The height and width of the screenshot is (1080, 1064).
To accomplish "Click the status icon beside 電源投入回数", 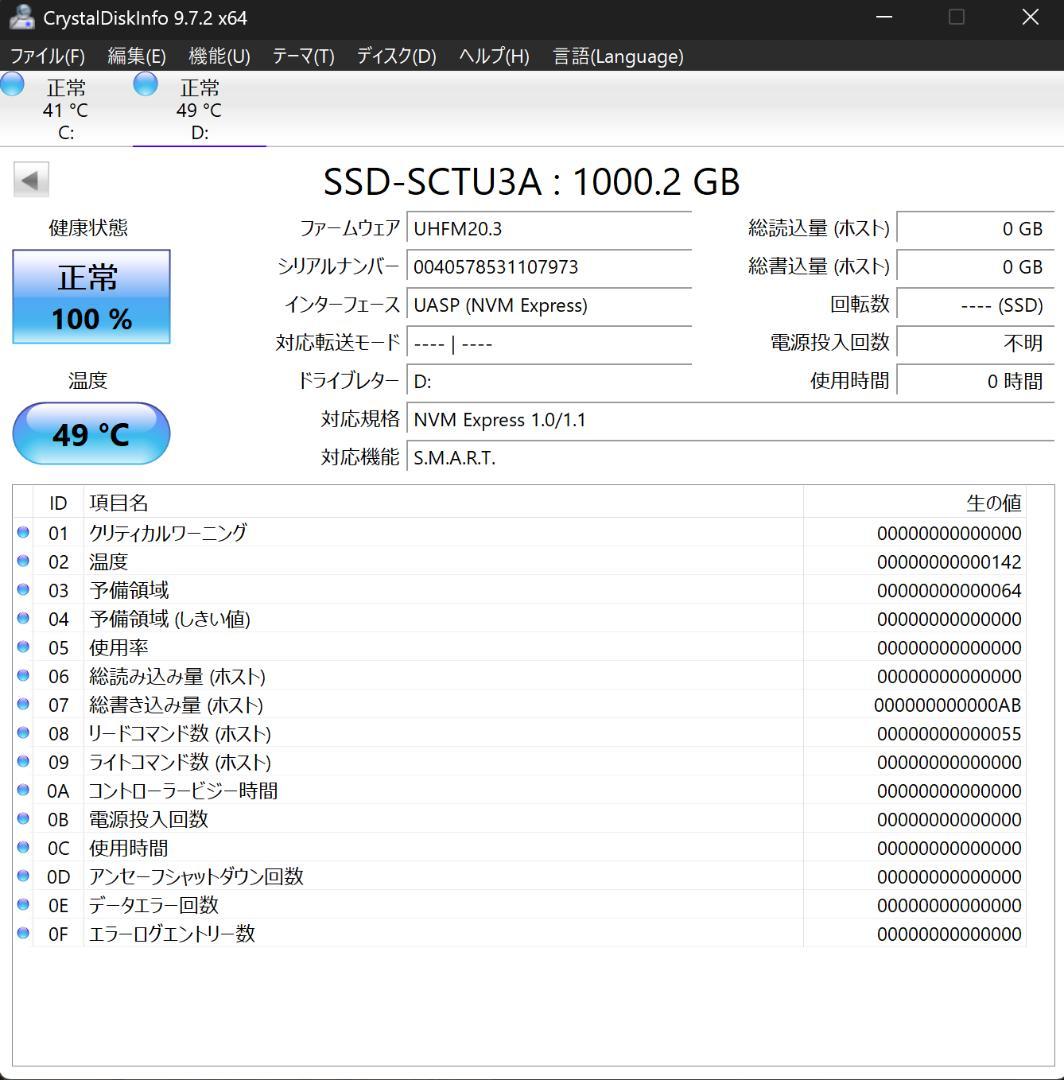I will [22, 819].
